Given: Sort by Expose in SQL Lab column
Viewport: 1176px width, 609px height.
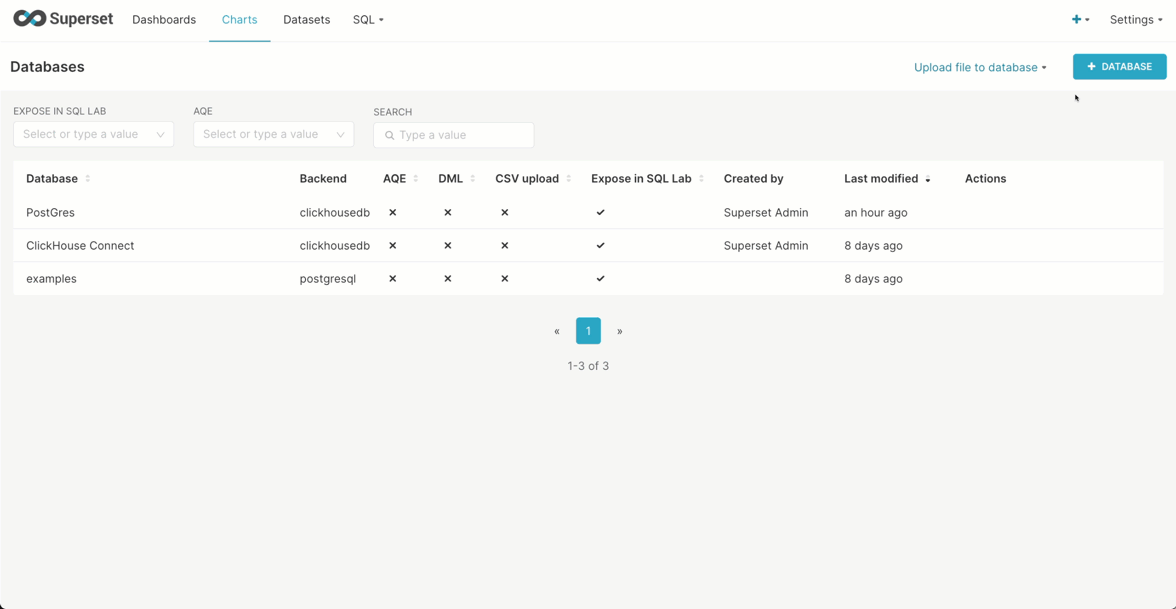Looking at the screenshot, I should [647, 178].
